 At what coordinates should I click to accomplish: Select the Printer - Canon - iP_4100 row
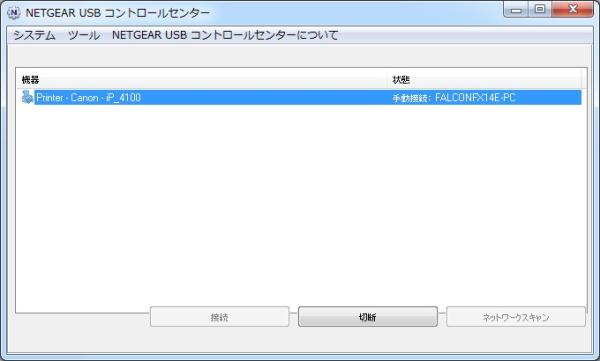pos(301,98)
